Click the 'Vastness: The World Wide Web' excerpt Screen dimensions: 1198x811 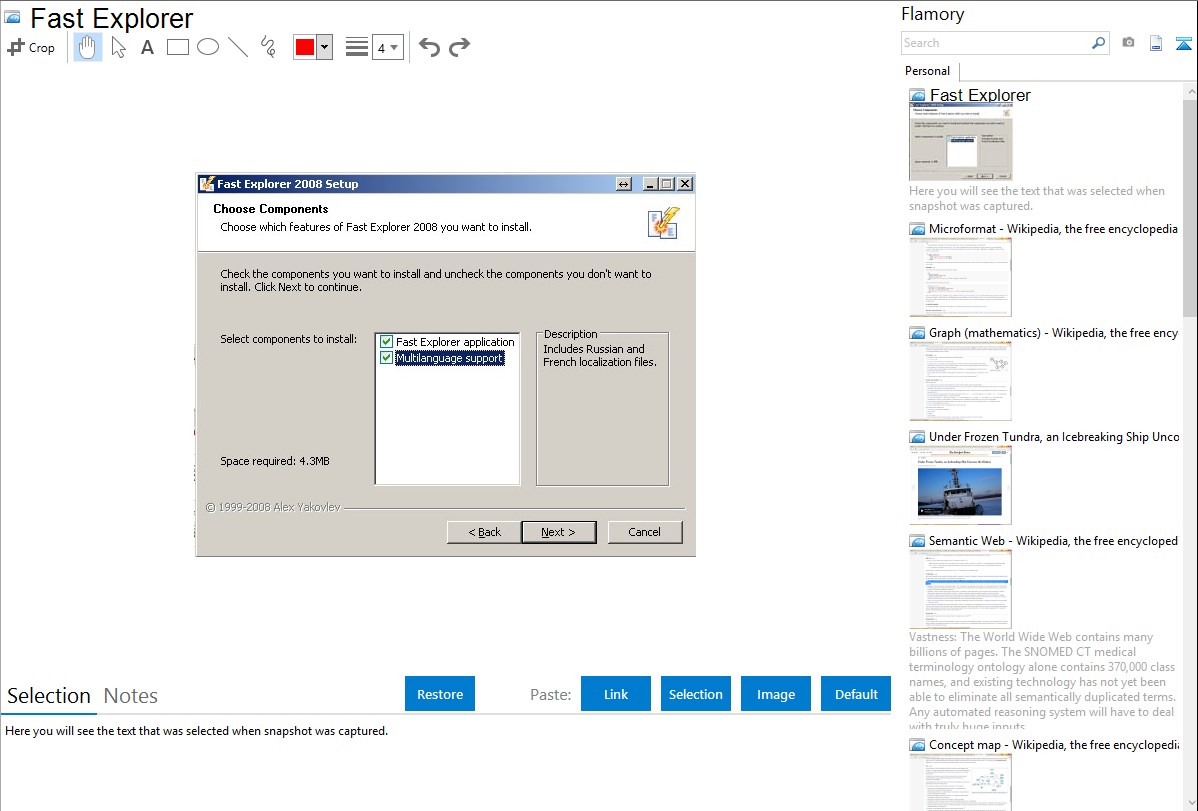pos(1043,682)
